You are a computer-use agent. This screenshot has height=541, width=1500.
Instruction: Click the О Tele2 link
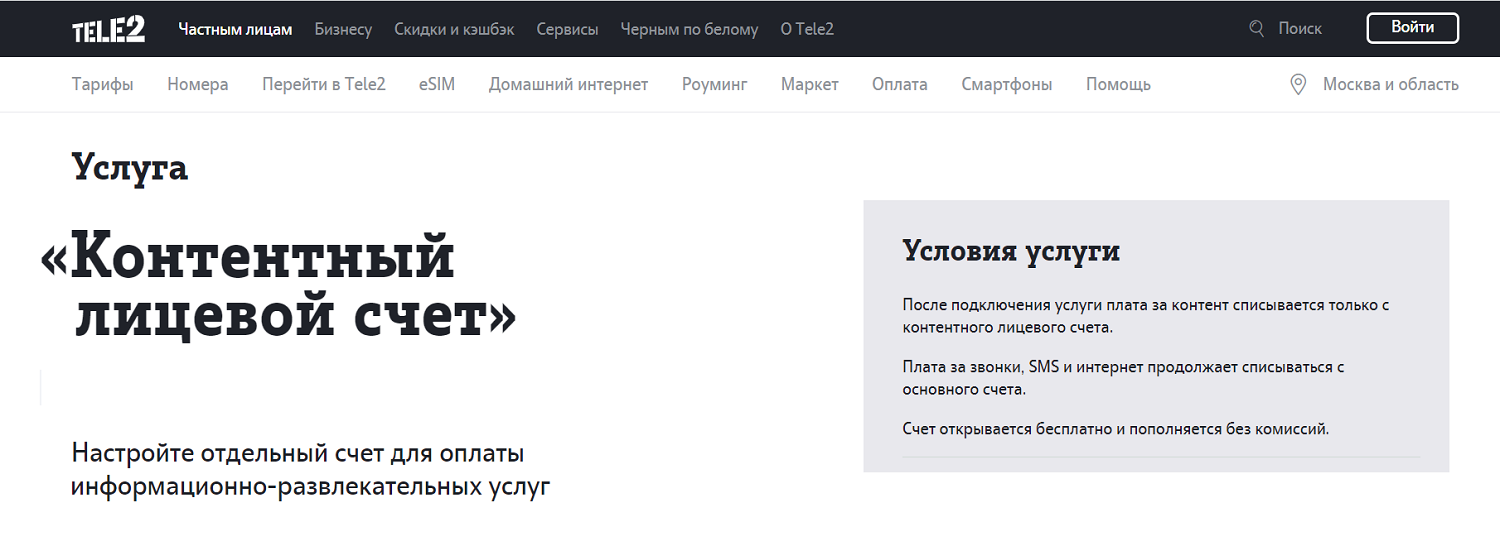point(807,29)
